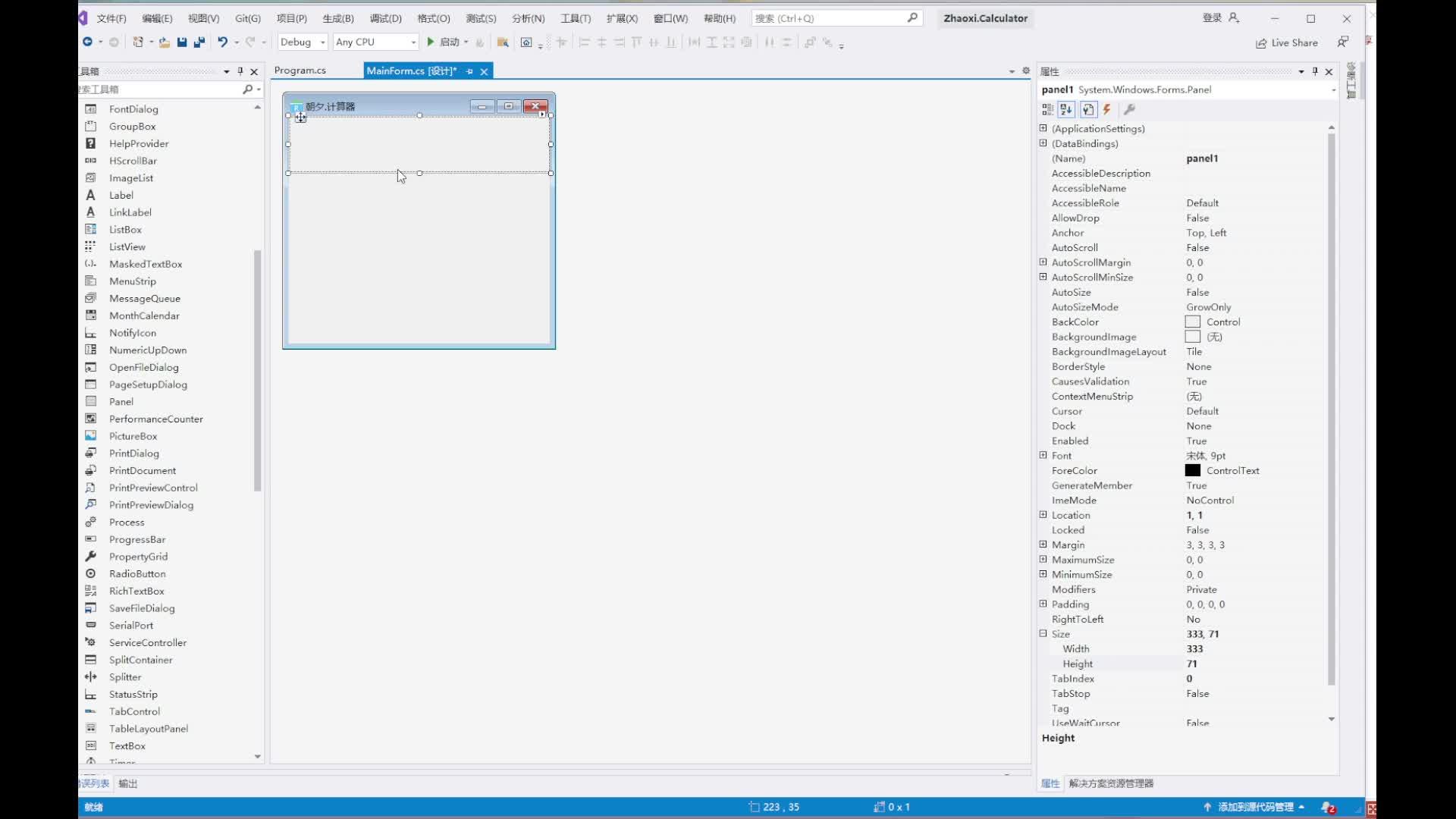Screen dimensions: 1456x819
Task: Open the 调试(D) menu
Action: [x=385, y=18]
